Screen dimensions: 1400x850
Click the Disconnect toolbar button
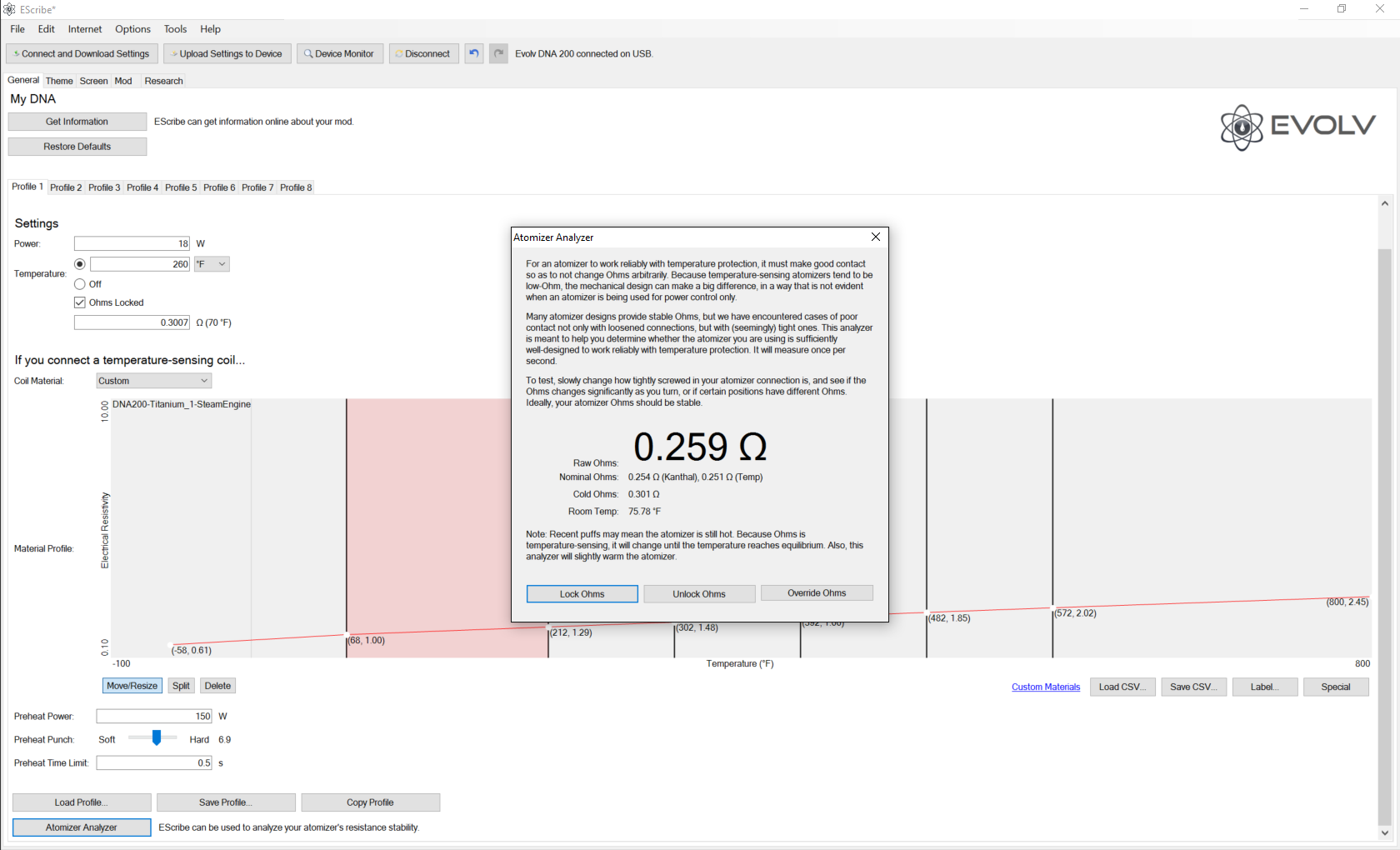point(423,53)
